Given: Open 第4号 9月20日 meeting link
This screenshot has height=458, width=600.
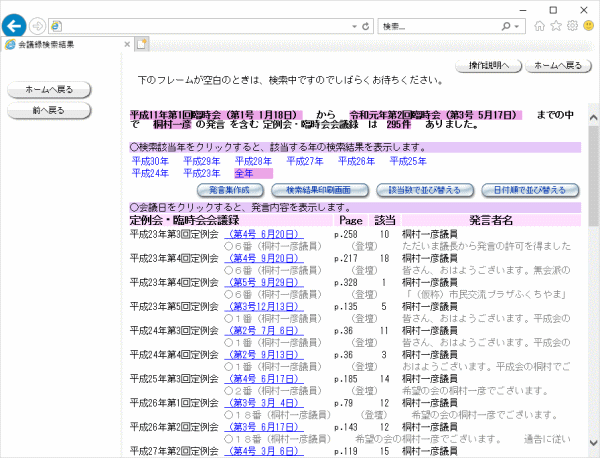Looking at the screenshot, I should pos(264,258).
